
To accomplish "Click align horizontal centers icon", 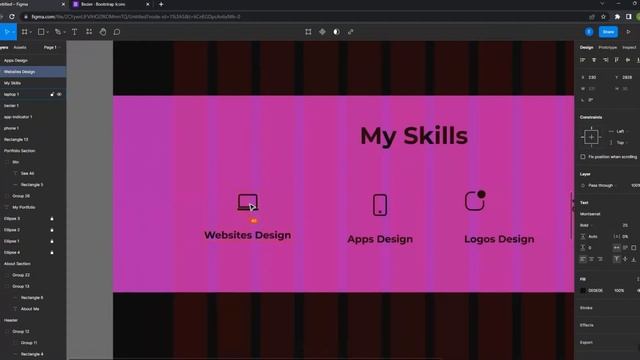I will click(594, 60).
